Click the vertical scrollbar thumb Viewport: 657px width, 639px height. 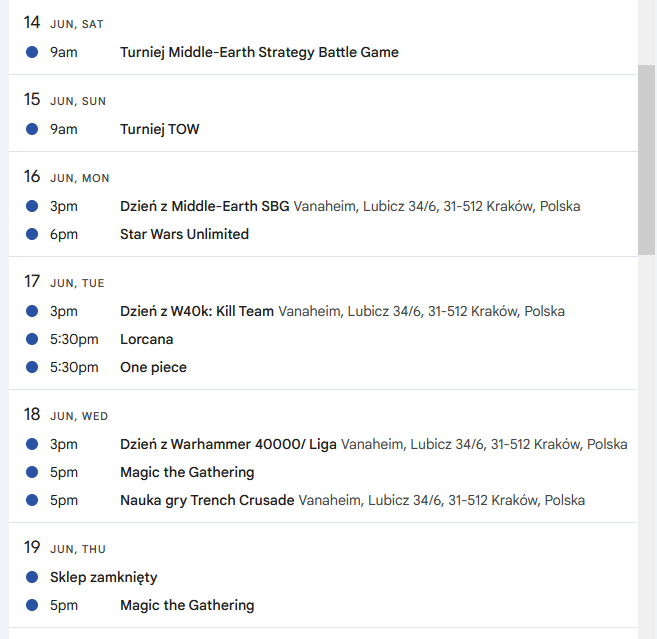point(646,160)
